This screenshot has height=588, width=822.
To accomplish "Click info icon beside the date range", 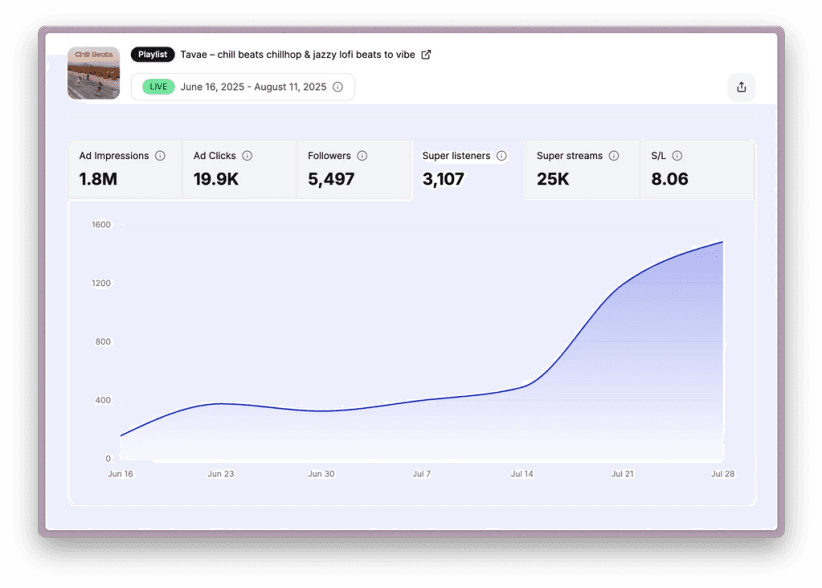I will point(338,87).
